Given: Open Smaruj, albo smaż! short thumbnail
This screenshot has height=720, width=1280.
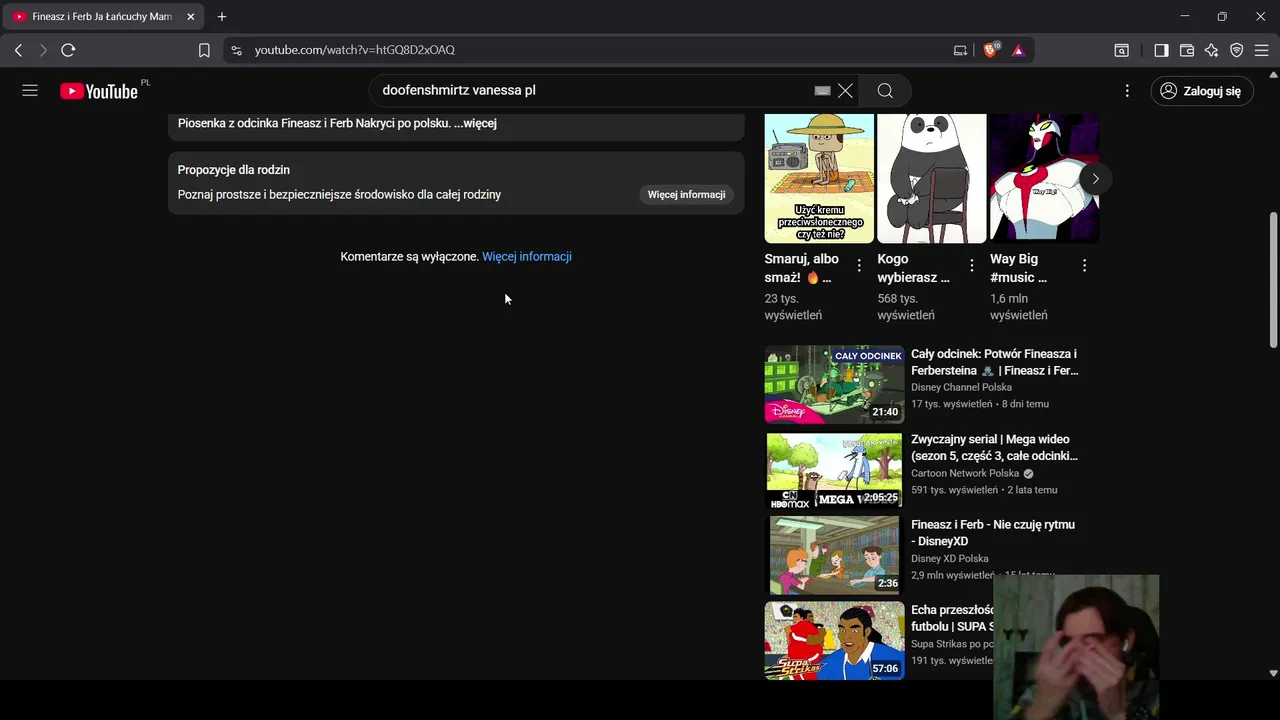Looking at the screenshot, I should pos(819,178).
